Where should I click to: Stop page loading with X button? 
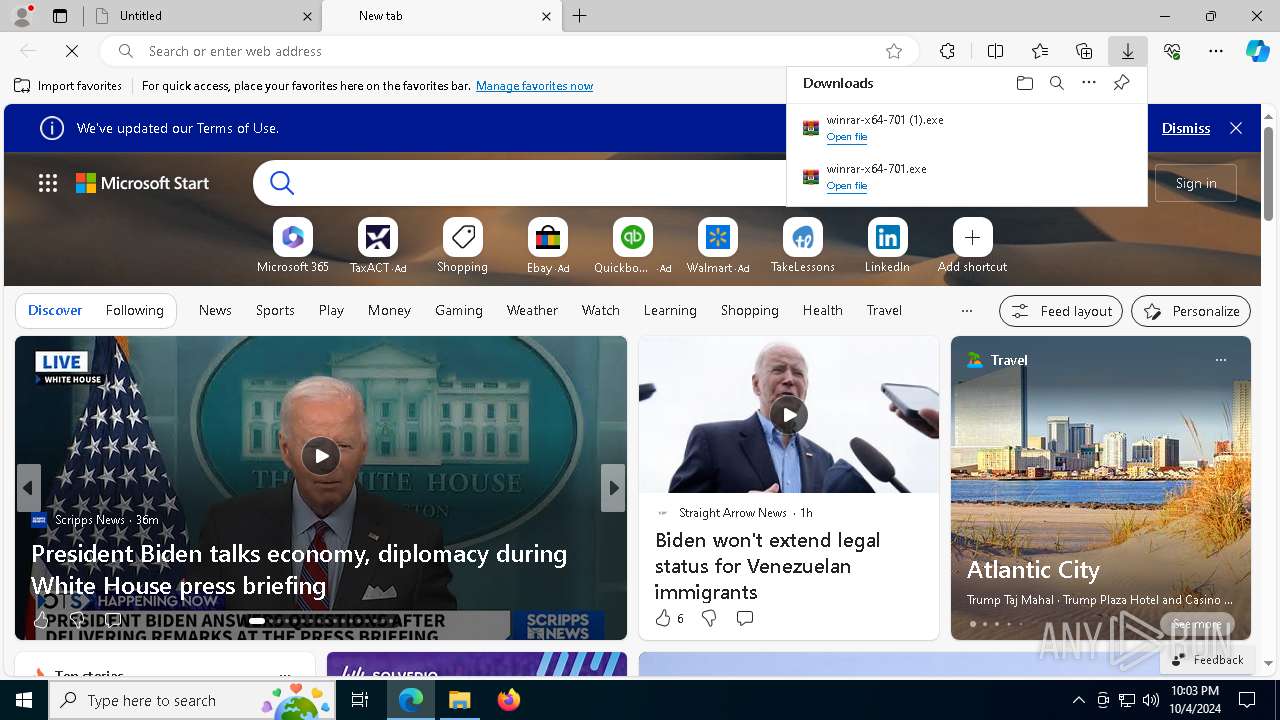point(73,51)
